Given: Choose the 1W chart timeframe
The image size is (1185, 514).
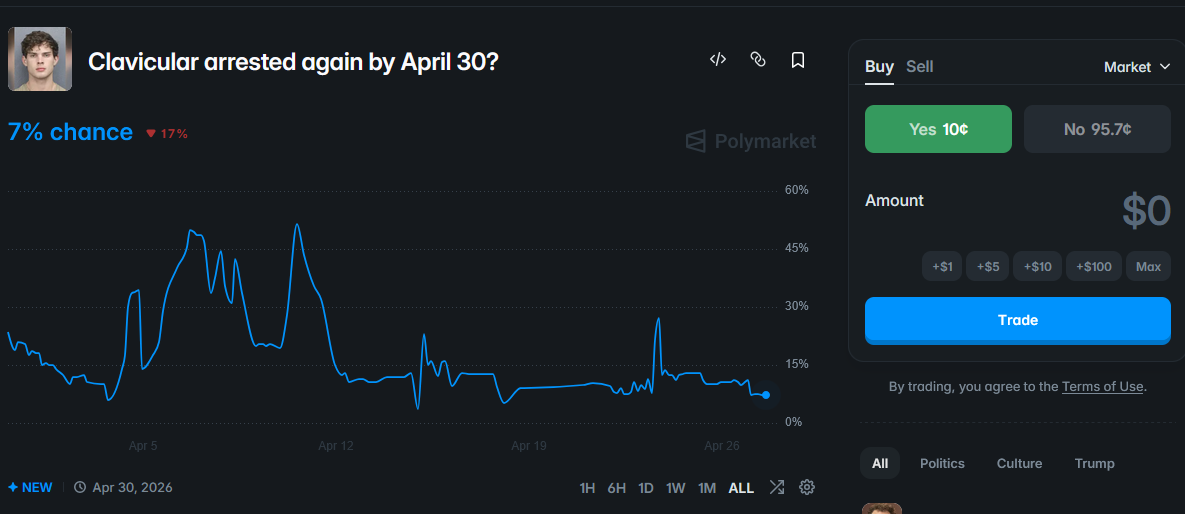Looking at the screenshot, I should (x=676, y=488).
